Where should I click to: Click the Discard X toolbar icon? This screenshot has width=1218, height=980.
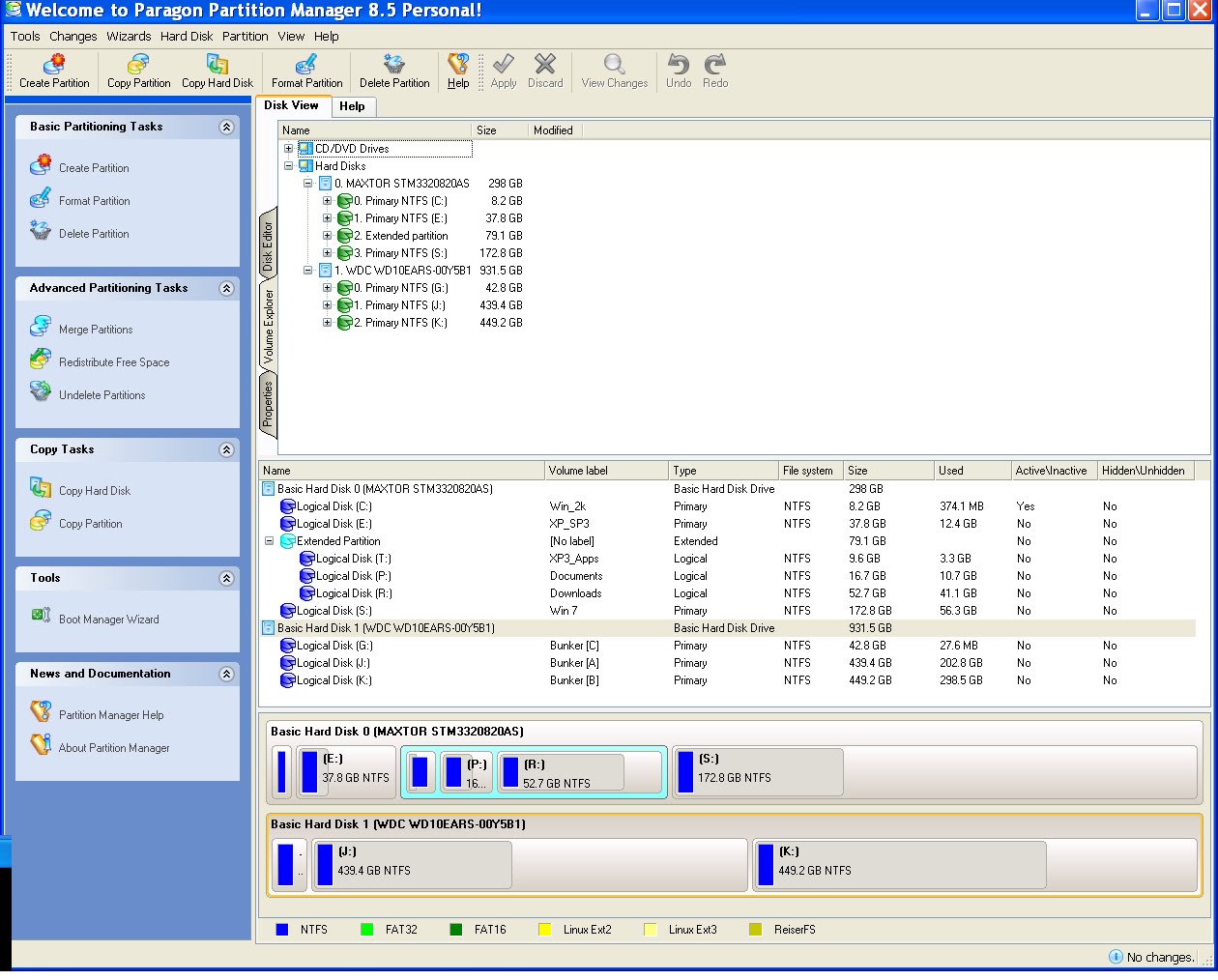point(545,64)
